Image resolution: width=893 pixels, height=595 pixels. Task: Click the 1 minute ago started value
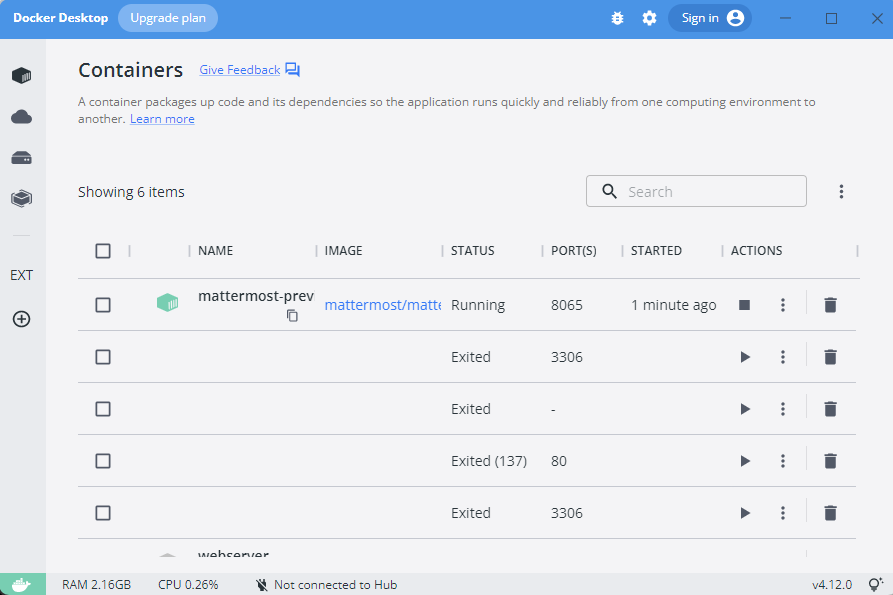pyautogui.click(x=674, y=305)
